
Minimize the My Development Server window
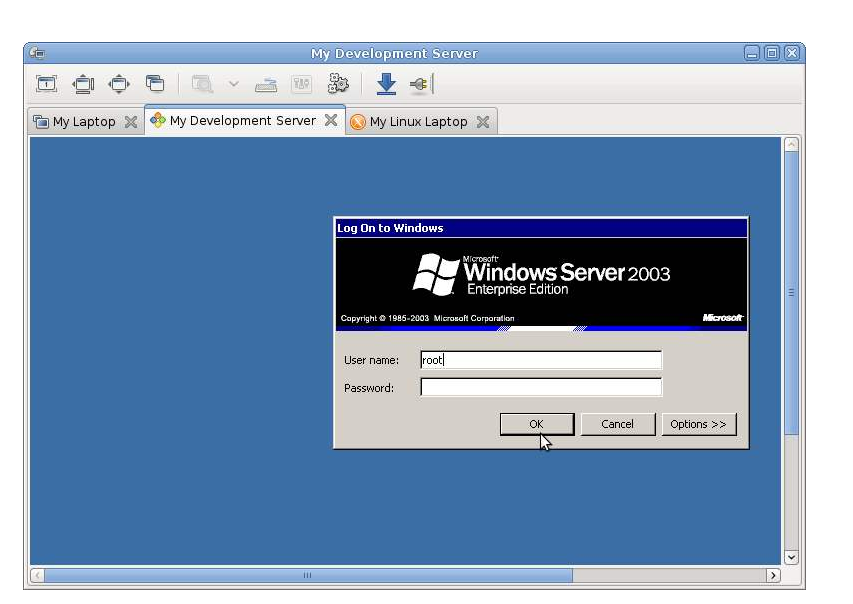coord(751,53)
